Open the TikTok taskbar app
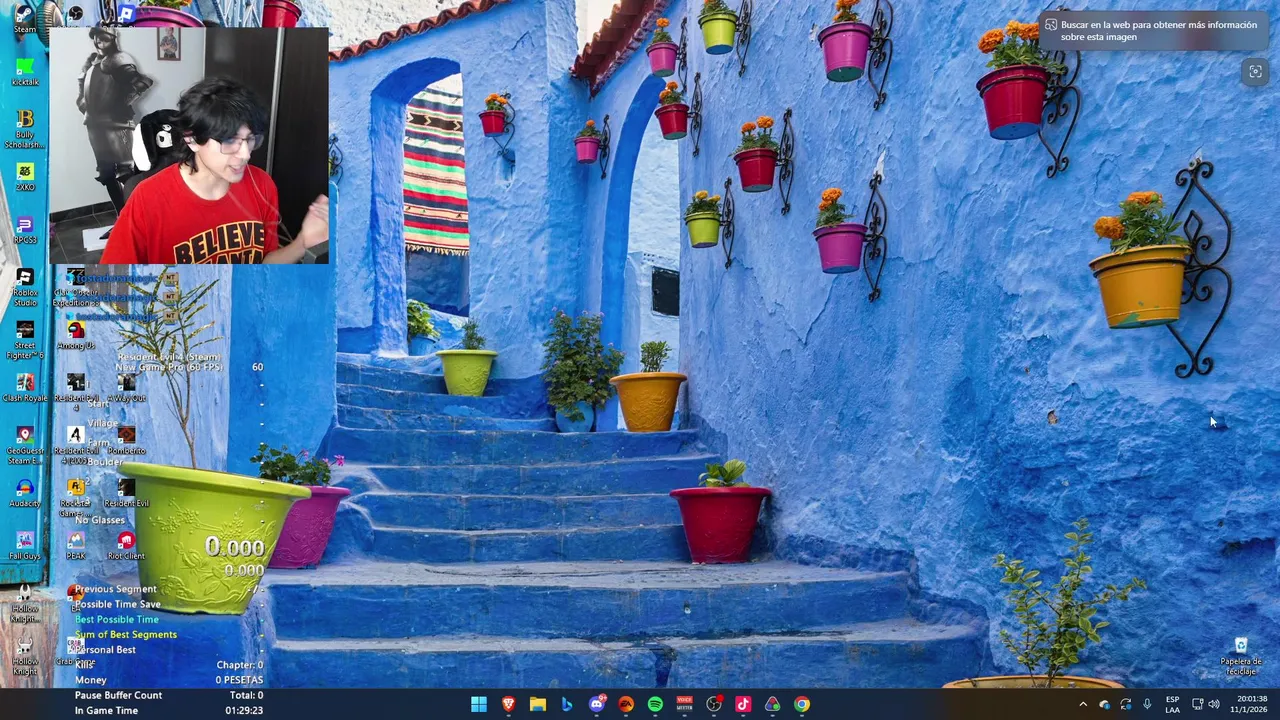 tap(743, 704)
